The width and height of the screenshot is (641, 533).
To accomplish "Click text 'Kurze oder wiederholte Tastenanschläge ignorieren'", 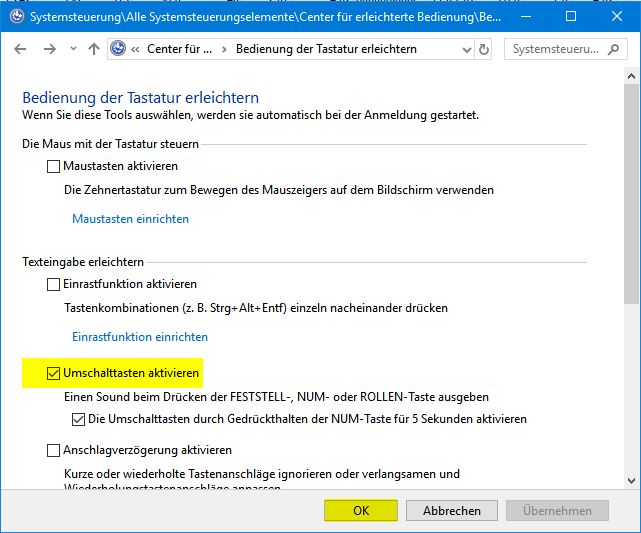I will (198, 474).
